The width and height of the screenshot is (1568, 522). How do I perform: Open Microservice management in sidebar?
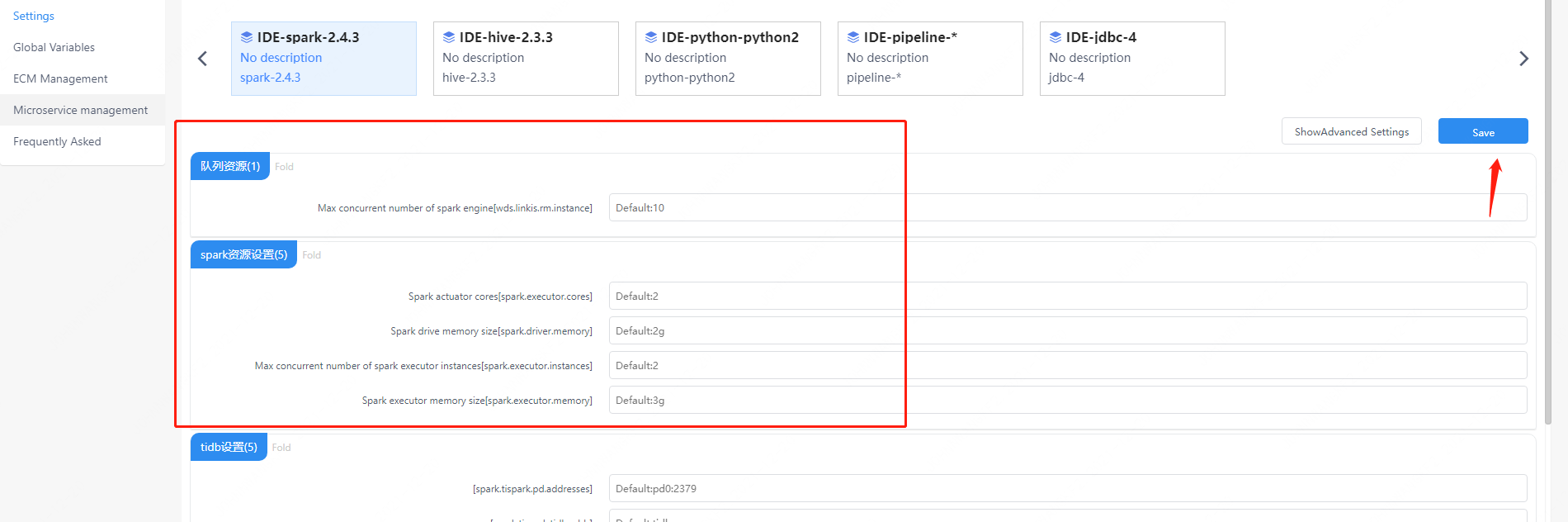[81, 111]
